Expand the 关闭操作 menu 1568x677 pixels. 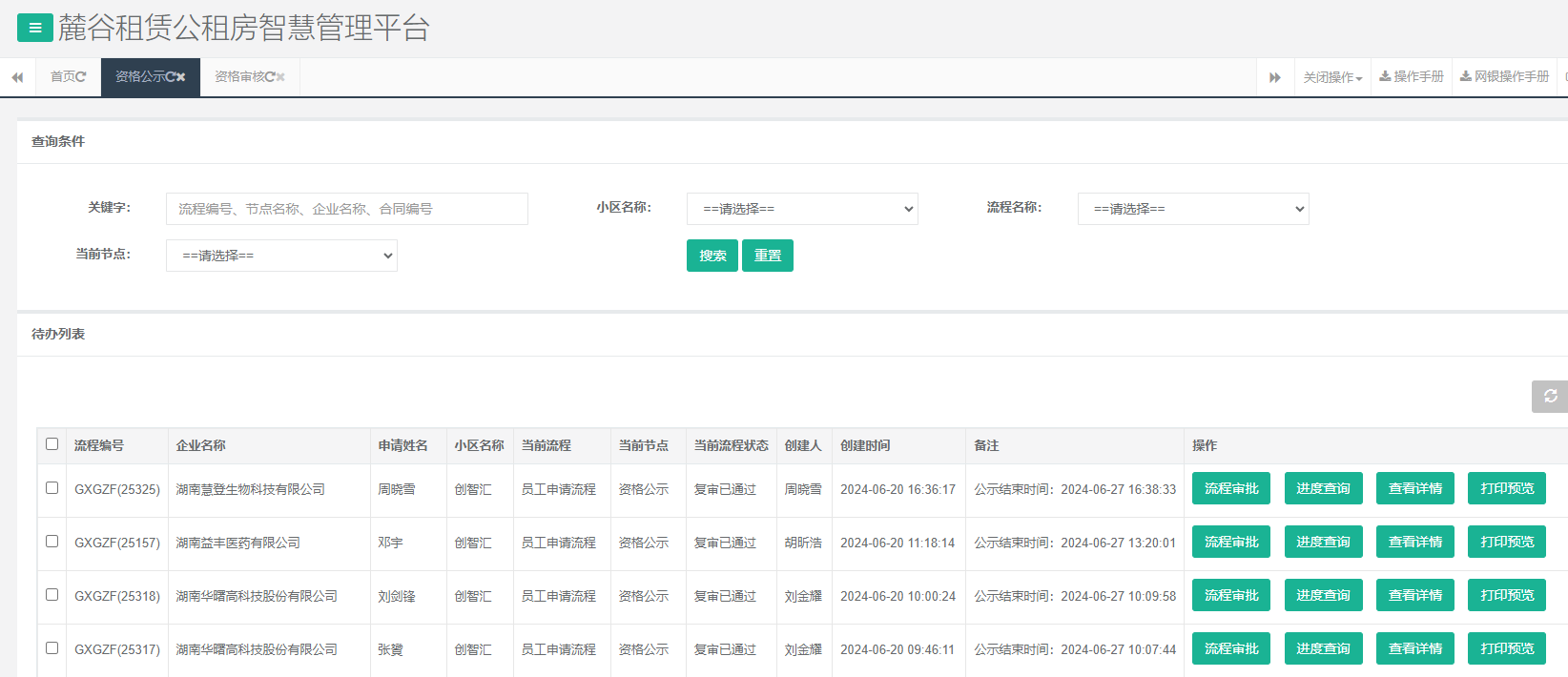(1332, 77)
